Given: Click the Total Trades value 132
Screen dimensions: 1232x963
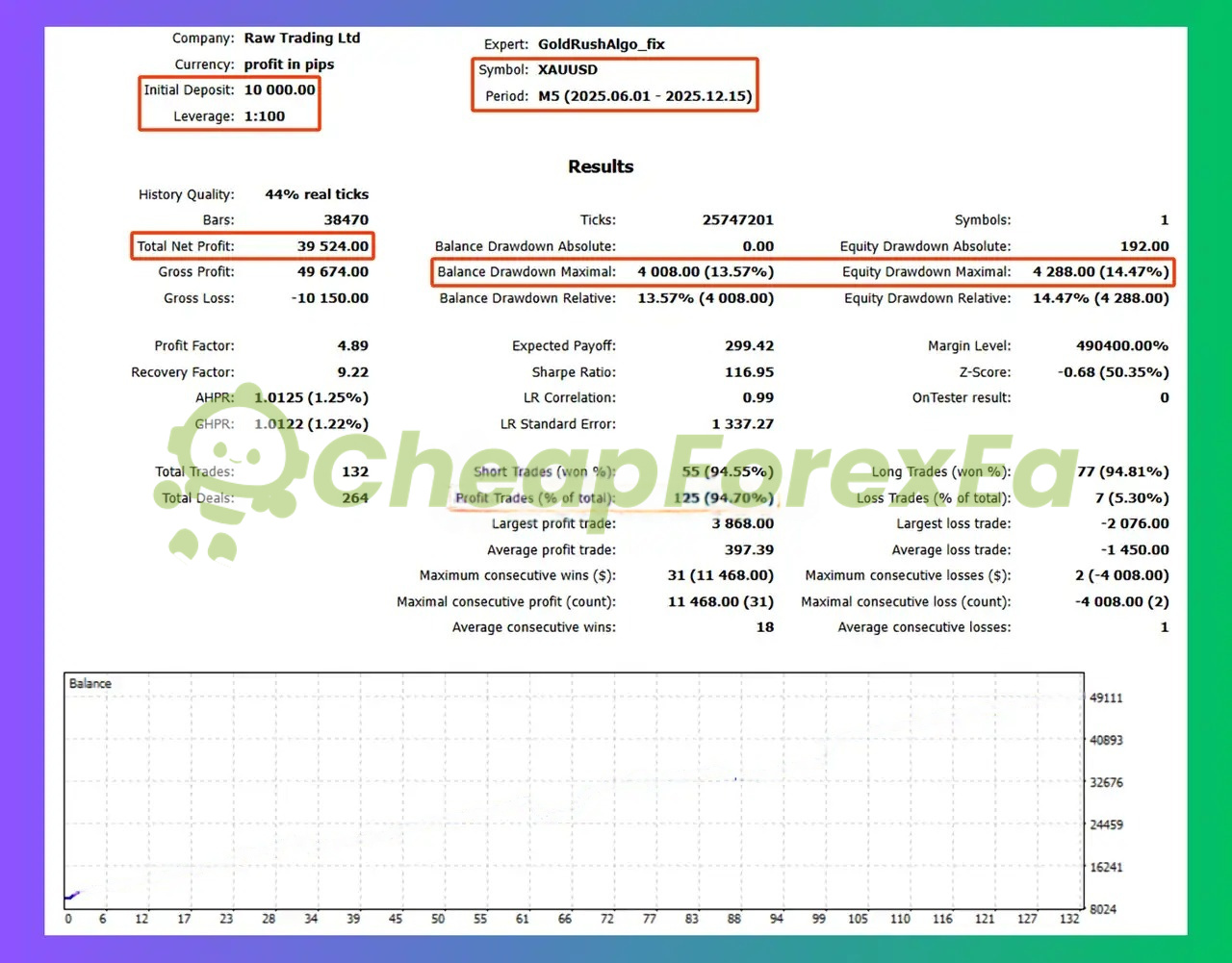Looking at the screenshot, I should coord(355,472).
